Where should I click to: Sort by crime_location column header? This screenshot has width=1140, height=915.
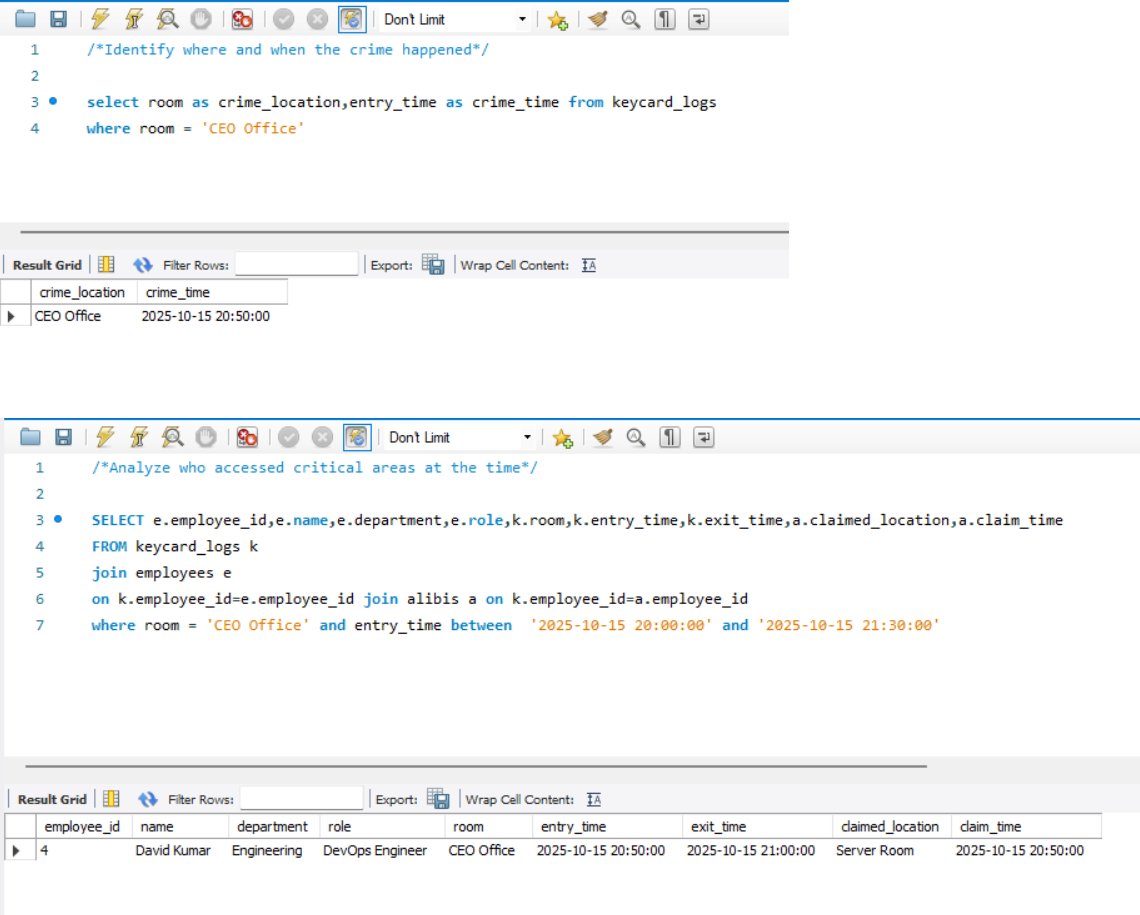coord(84,292)
